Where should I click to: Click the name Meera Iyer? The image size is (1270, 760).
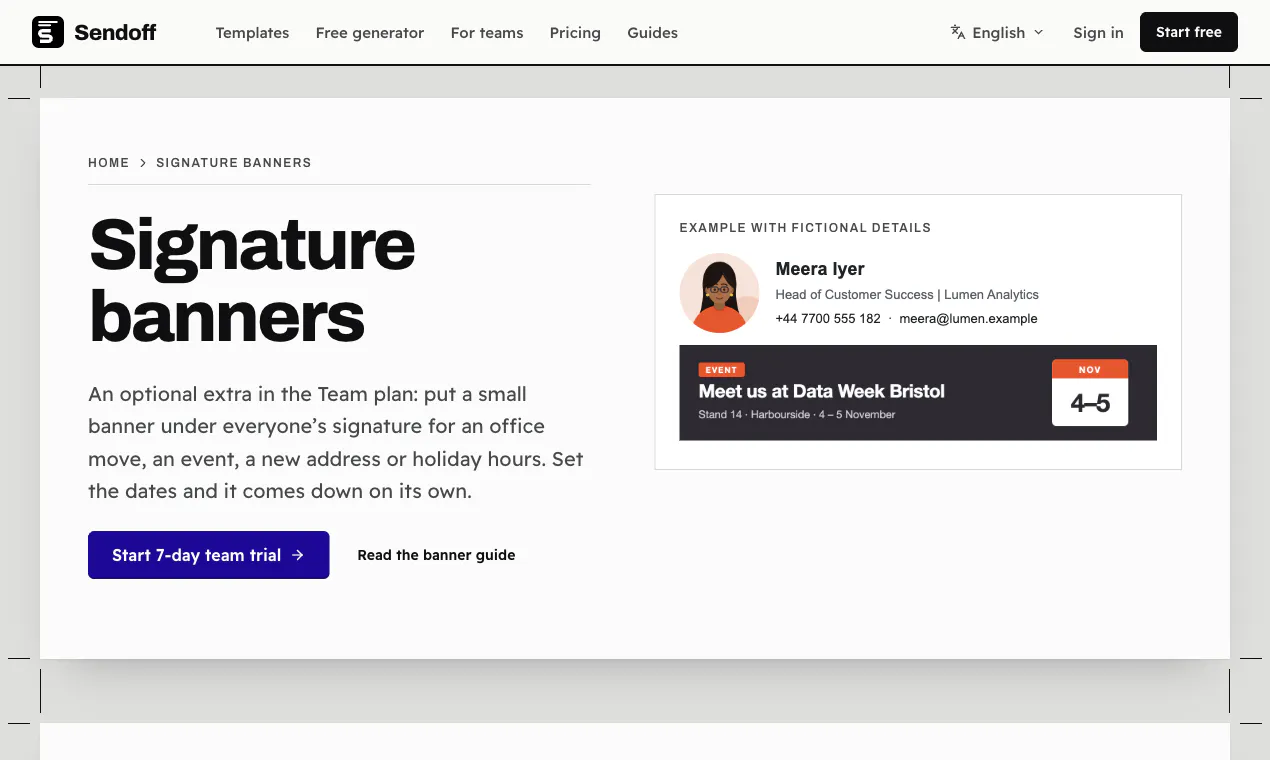820,269
